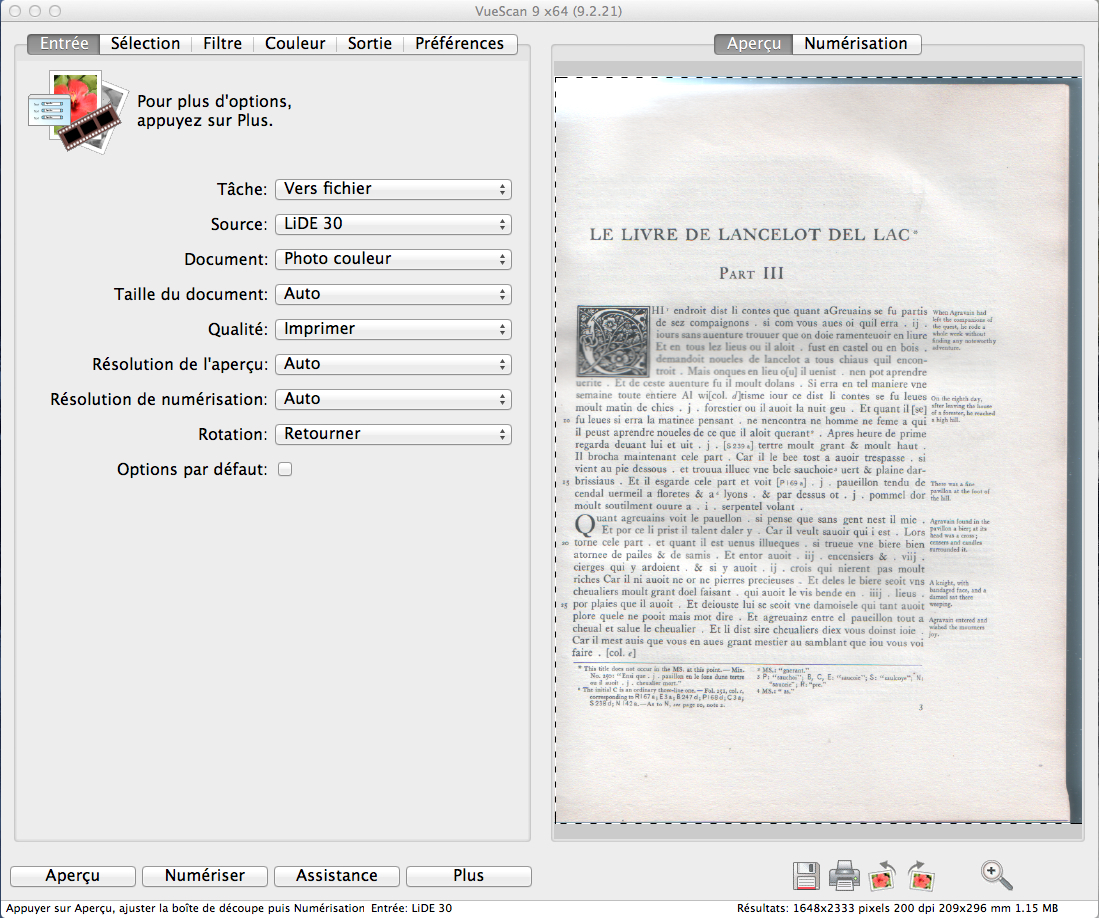Open the Source dropdown showing LiDE 30
This screenshot has height=918, width=1099.
point(393,224)
